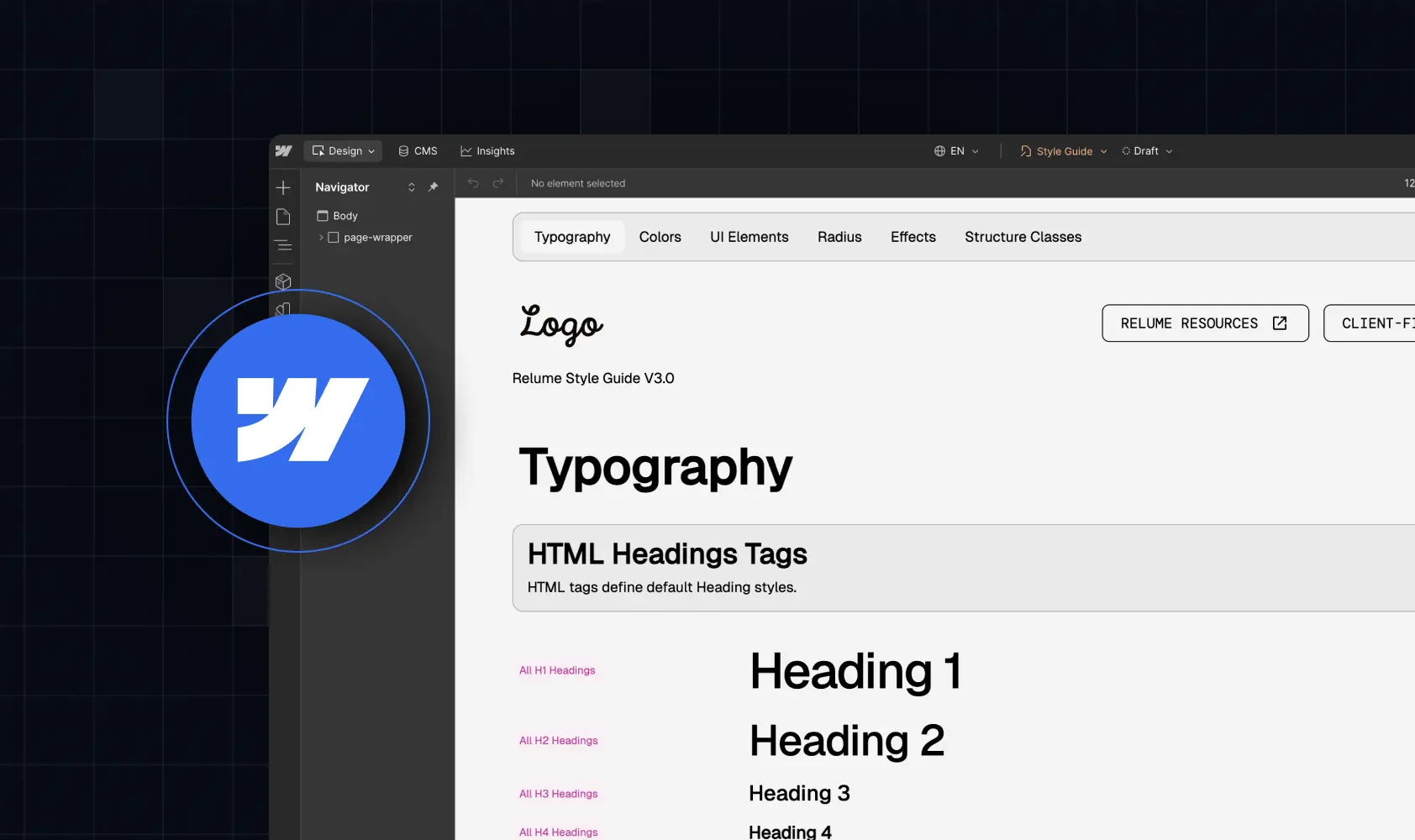The width and height of the screenshot is (1415, 840).
Task: Select the 'Heading 2' sample text
Action: (847, 741)
